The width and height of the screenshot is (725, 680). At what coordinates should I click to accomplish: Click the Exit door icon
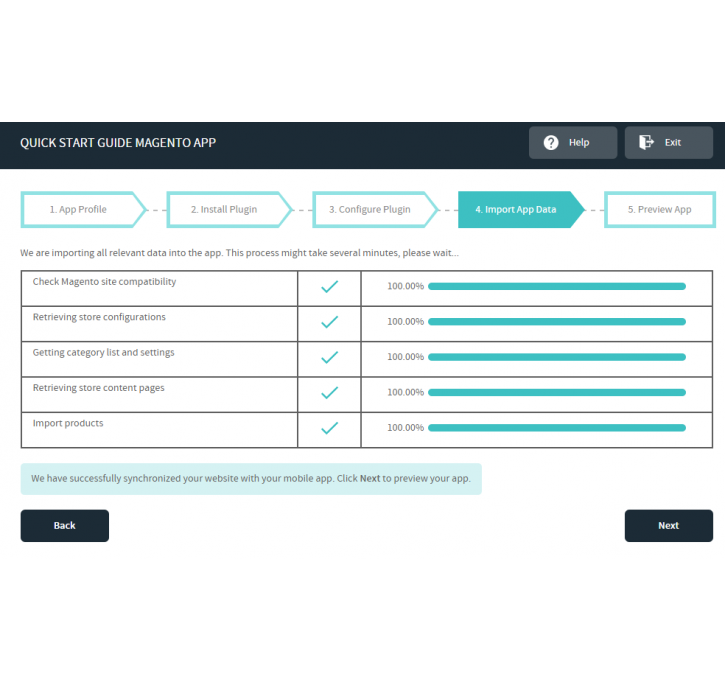646,142
